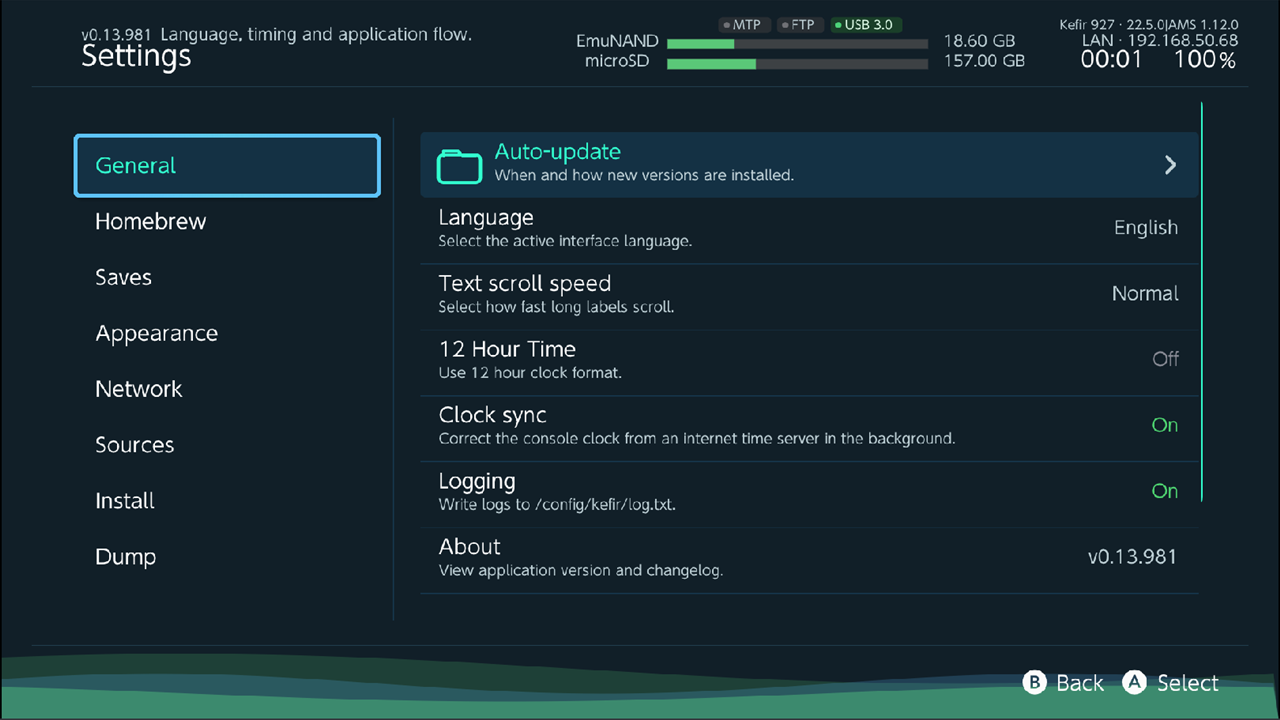
Task: Click the MTP status indicator
Action: [x=743, y=25]
